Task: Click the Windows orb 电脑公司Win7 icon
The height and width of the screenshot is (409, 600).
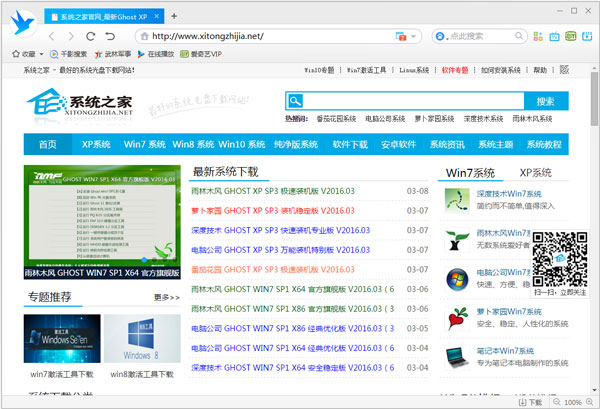Action: 457,279
